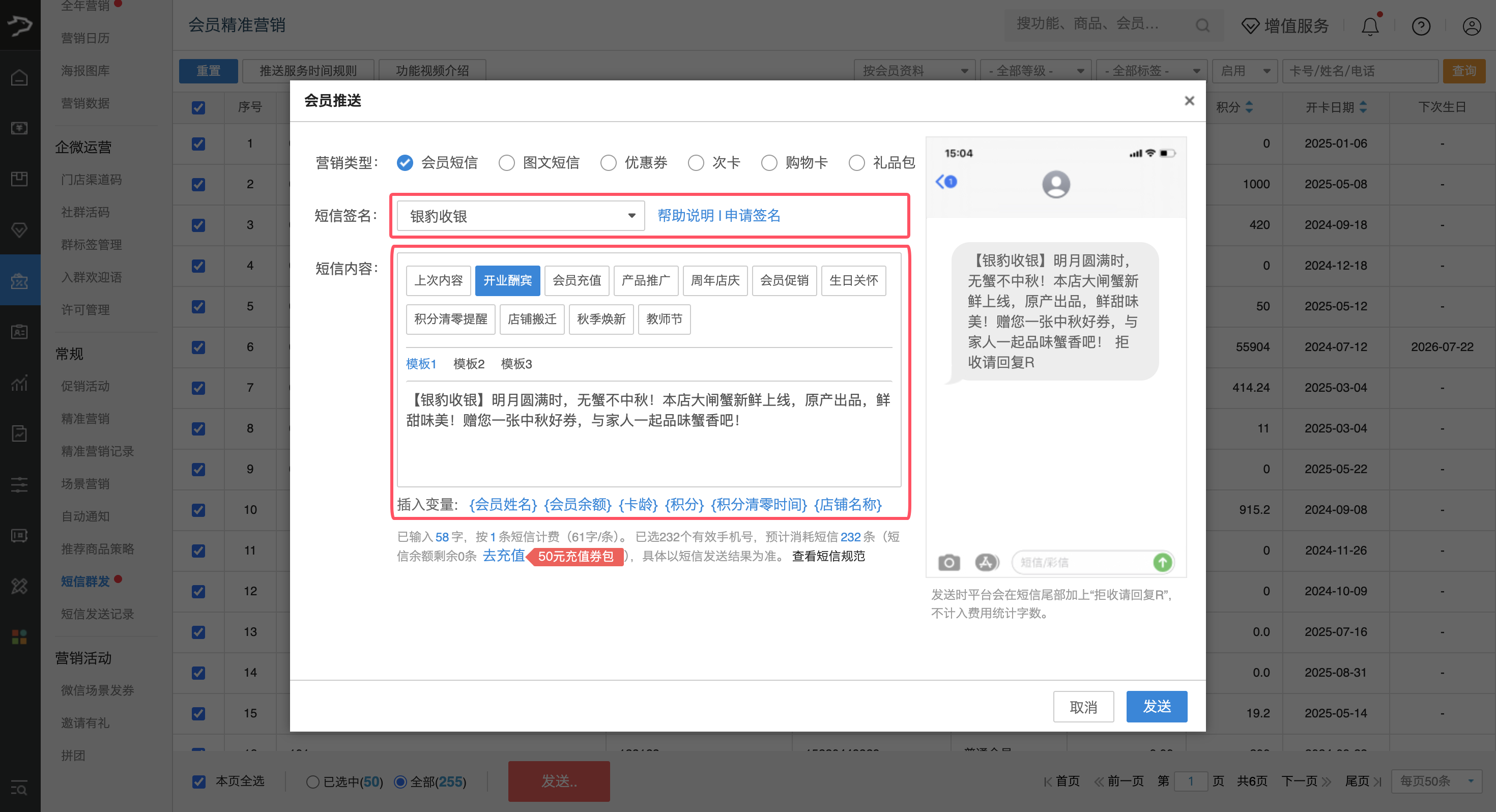Select 会员短信 marketing type
This screenshot has height=812, width=1496.
click(x=406, y=163)
